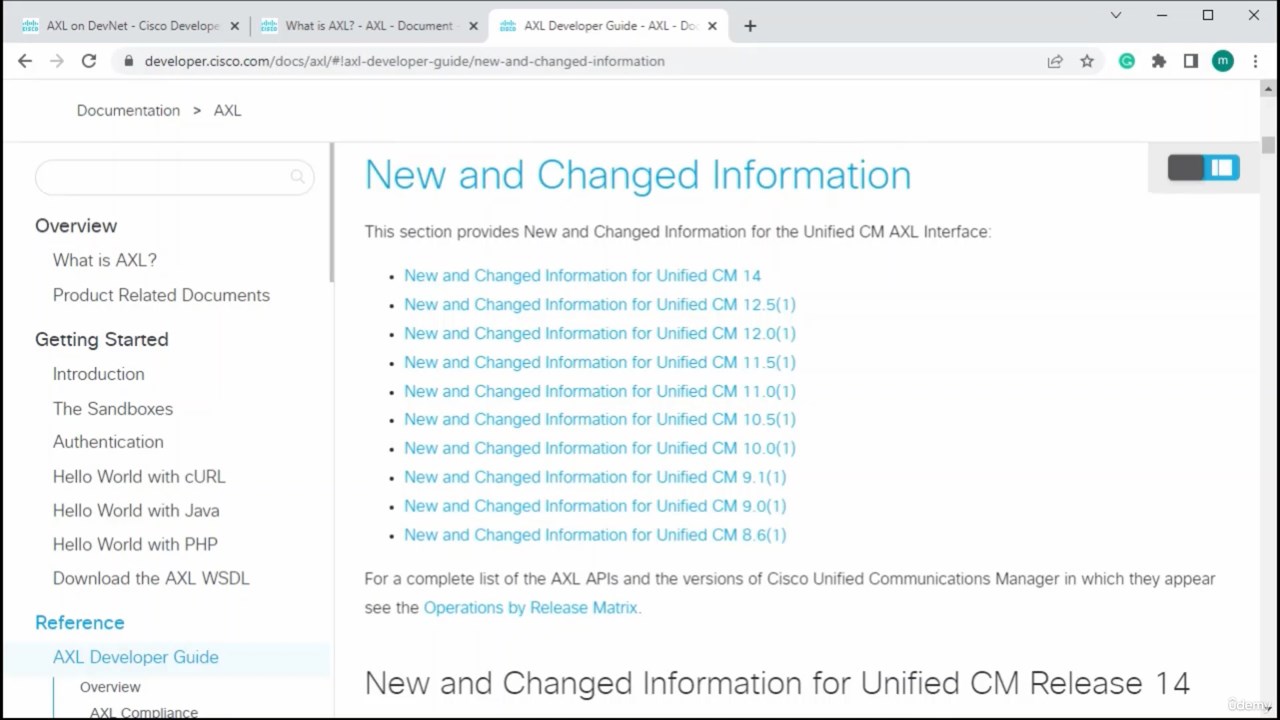Reload the page with the refresh icon
1280x720 pixels.
(89, 61)
